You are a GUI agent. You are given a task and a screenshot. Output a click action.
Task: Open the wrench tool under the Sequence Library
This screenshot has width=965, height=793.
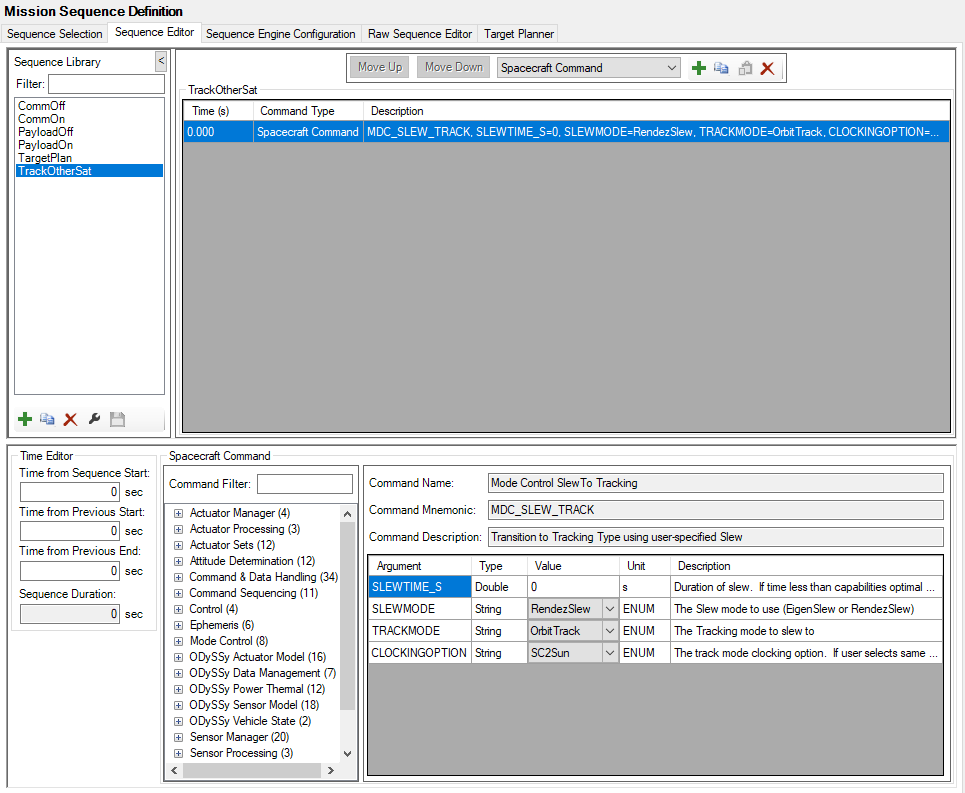[93, 419]
